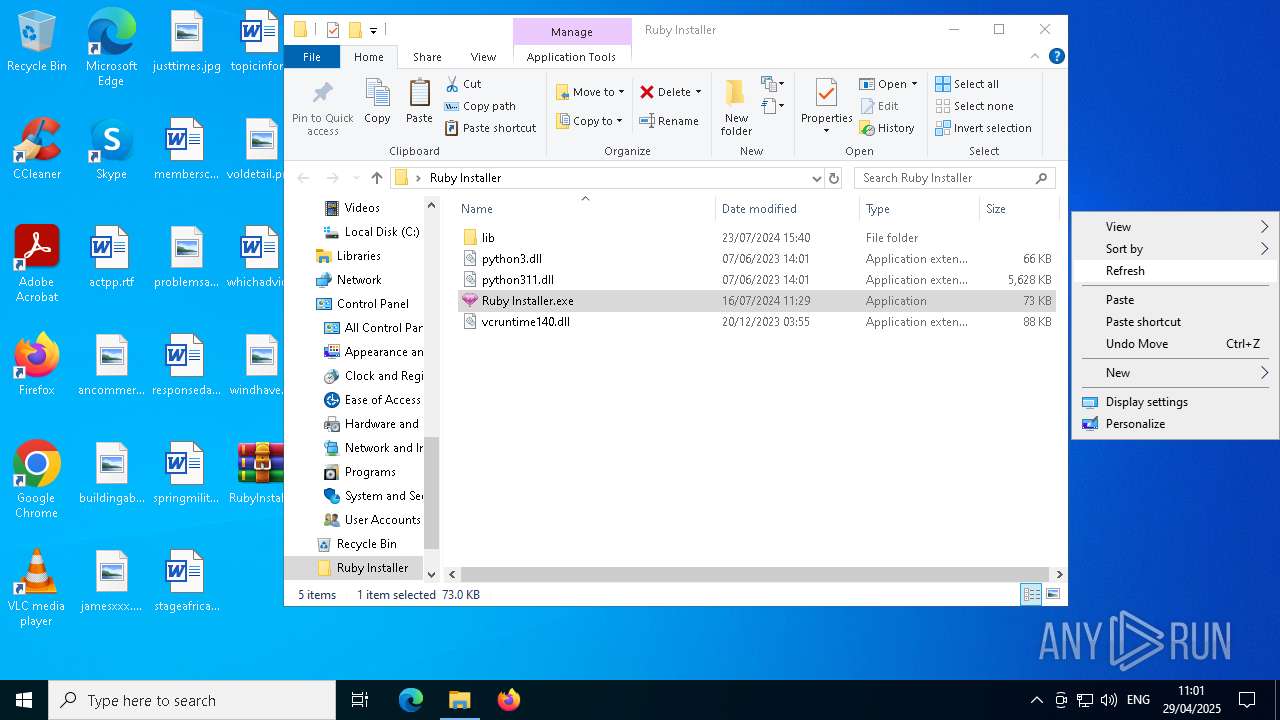The height and width of the screenshot is (720, 1280).
Task: Sort by Size column header
Action: click(1018, 209)
